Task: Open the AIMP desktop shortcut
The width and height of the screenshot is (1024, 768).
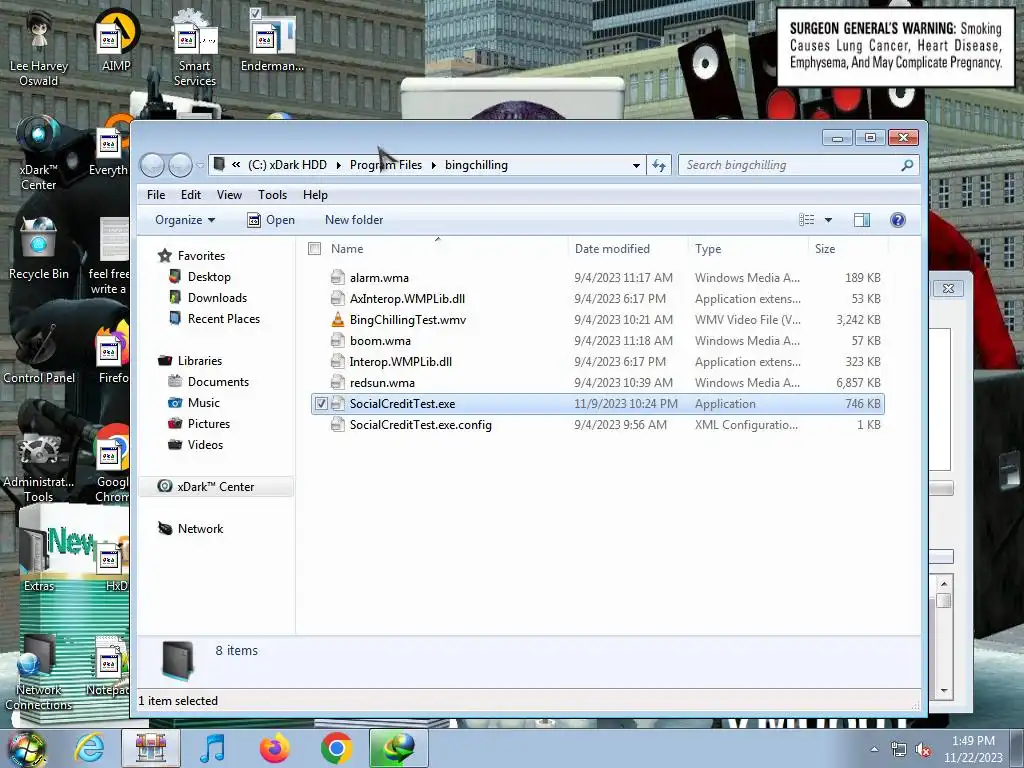Action: [116, 40]
